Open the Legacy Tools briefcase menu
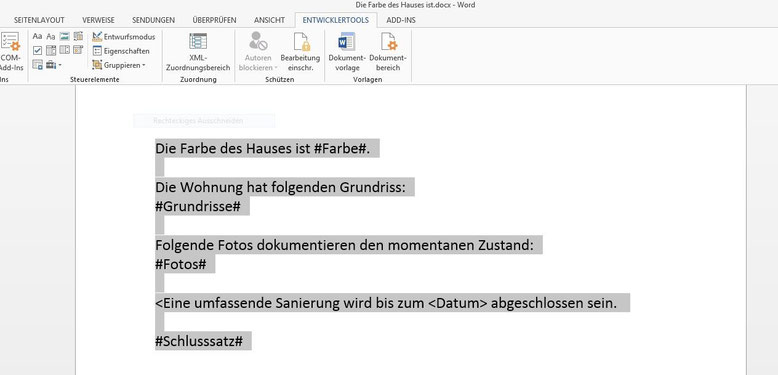 [x=54, y=64]
